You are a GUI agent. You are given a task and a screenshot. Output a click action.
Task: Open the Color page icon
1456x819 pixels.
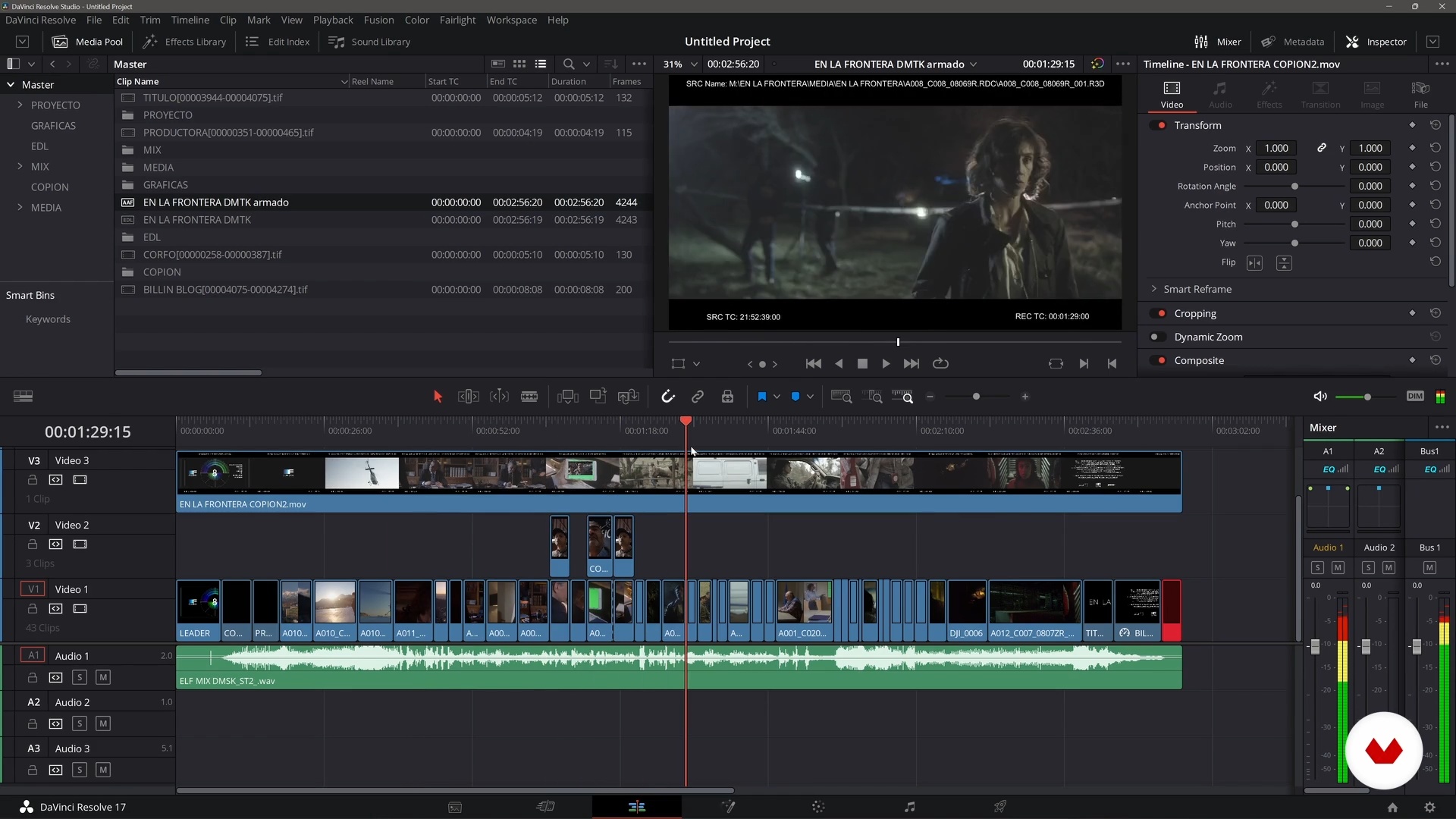point(818,807)
